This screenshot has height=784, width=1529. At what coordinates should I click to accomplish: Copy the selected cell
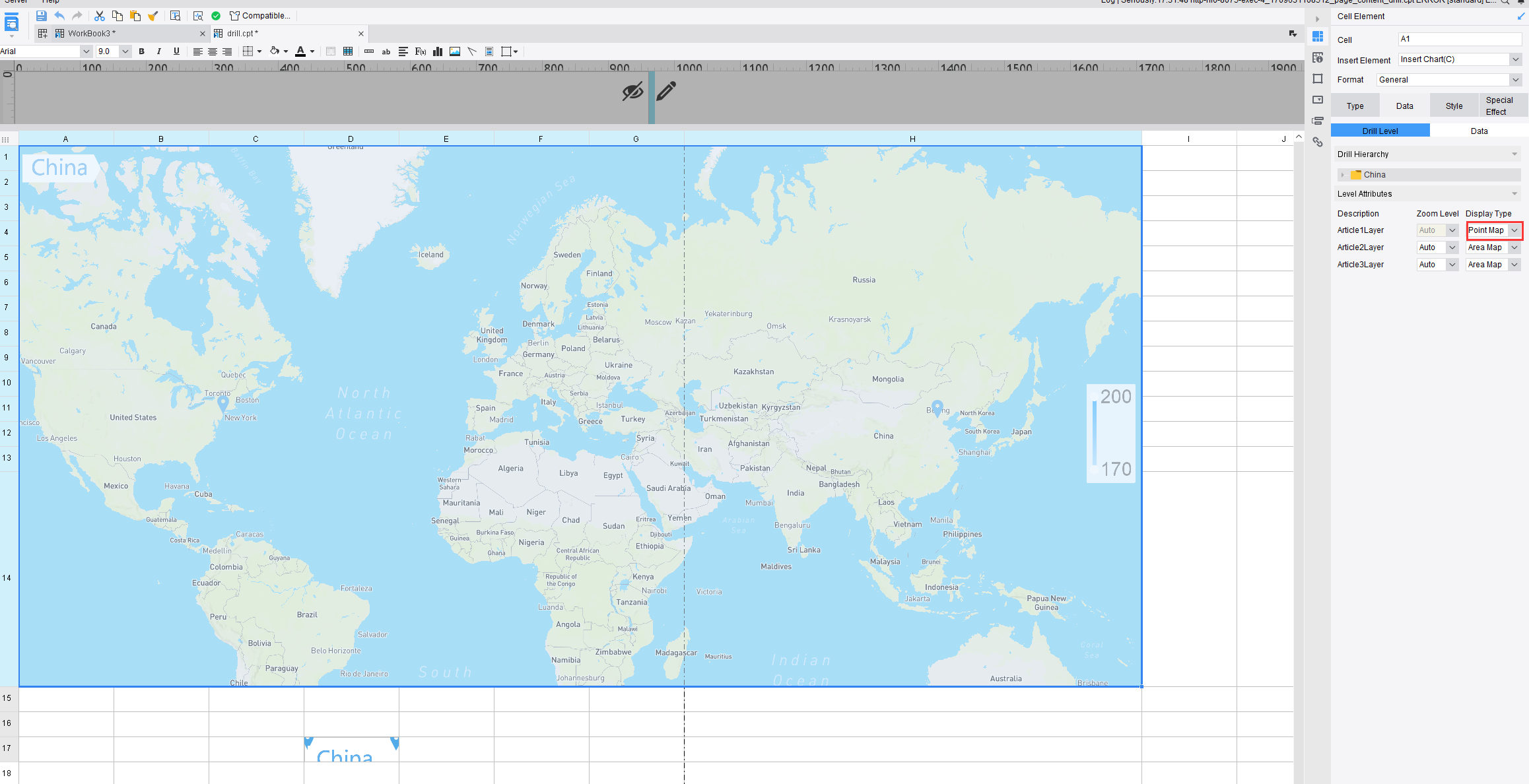click(118, 16)
